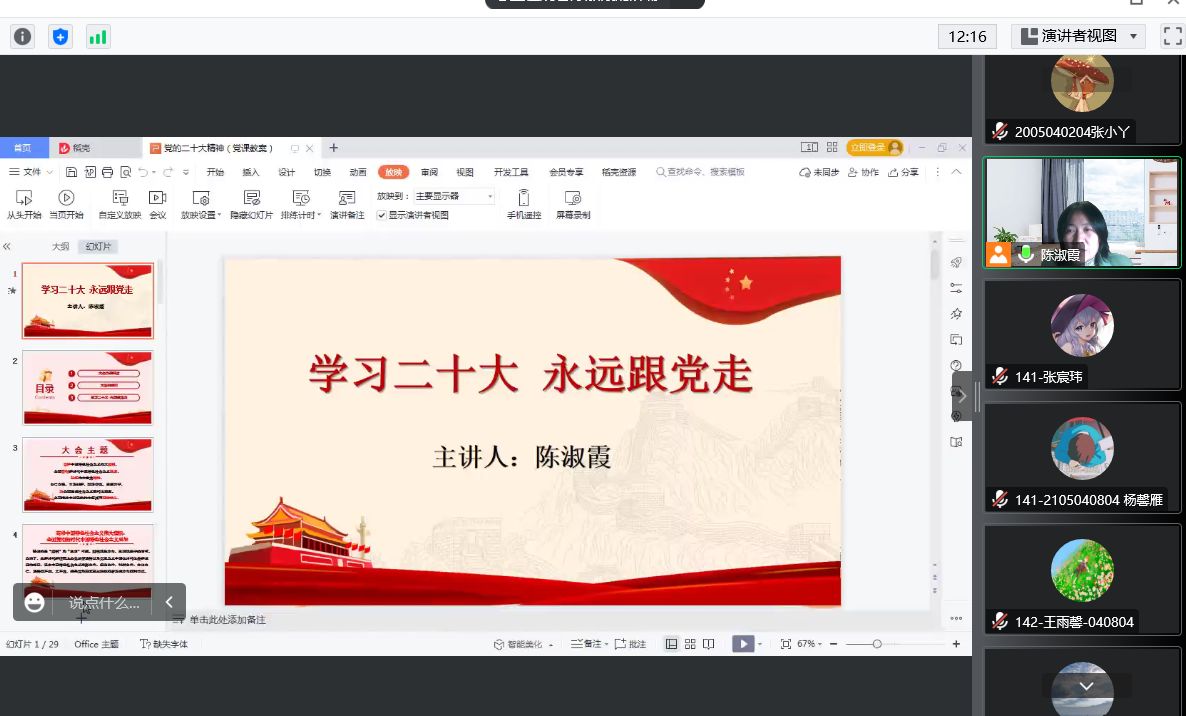
Task: Click the 分享 share button
Action: click(x=903, y=172)
